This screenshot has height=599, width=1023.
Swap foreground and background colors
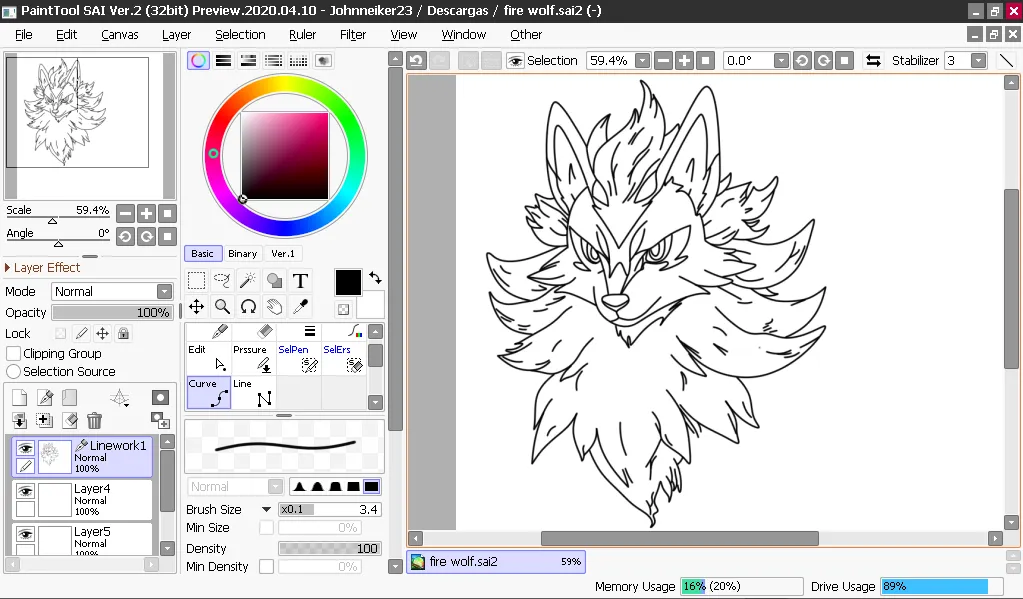click(375, 277)
